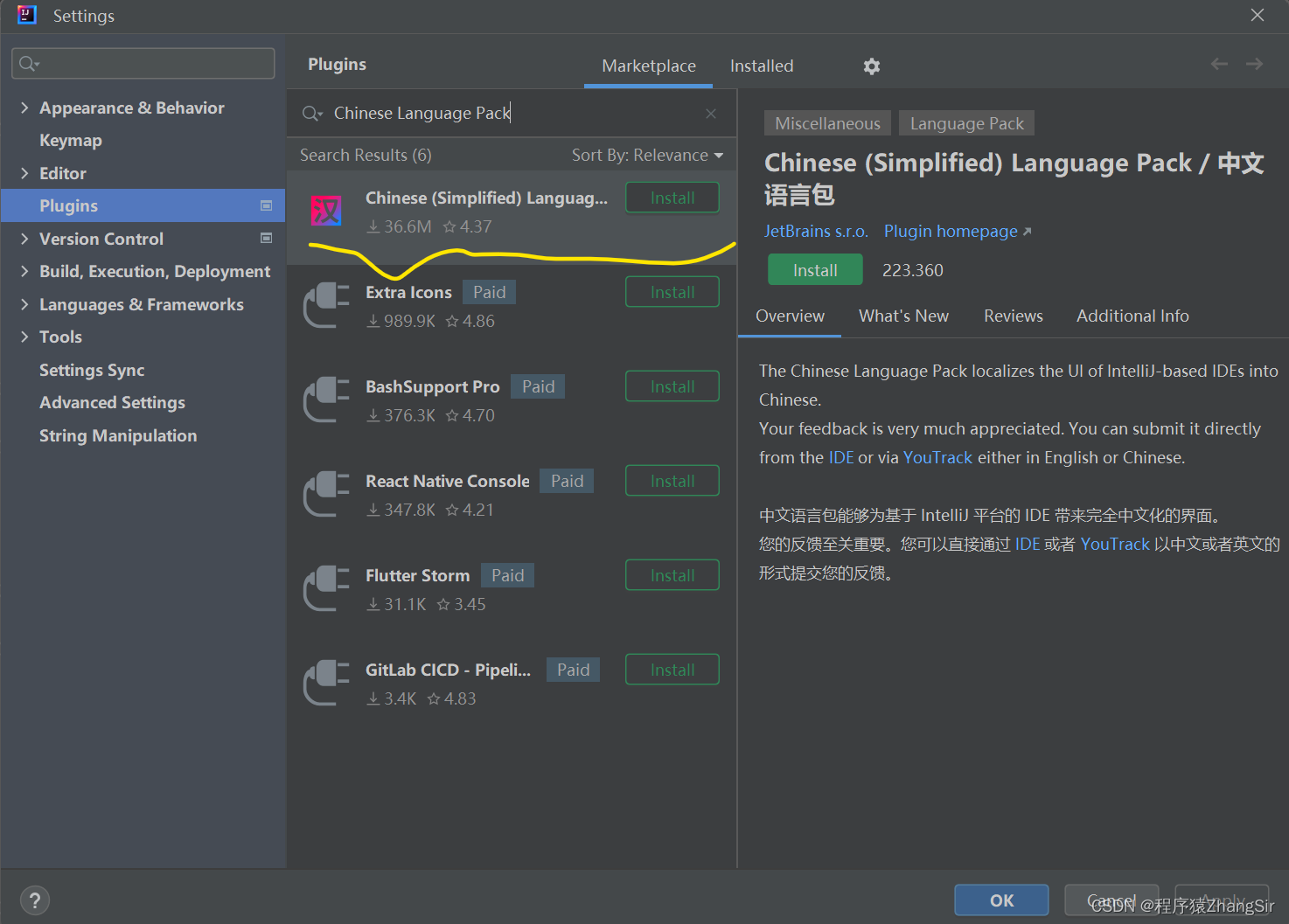
Task: Click the project-level marker beside Plugins
Action: (x=267, y=205)
